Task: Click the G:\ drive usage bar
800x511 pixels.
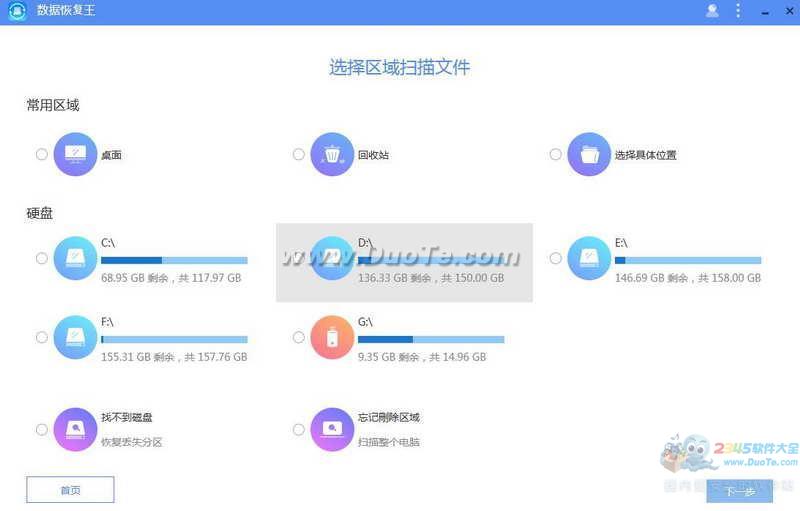Action: (431, 340)
